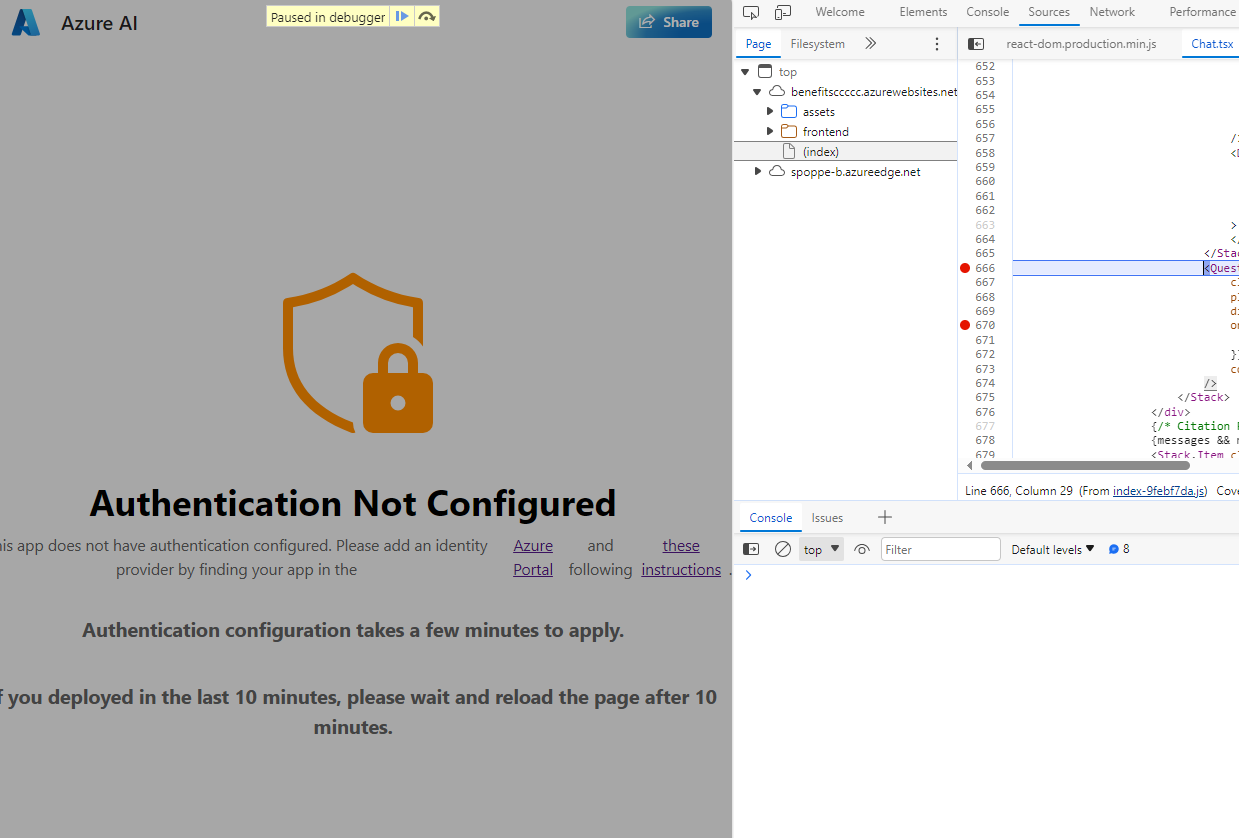The height and width of the screenshot is (838, 1239).
Task: Show more navigator tabs chevron
Action: (870, 44)
